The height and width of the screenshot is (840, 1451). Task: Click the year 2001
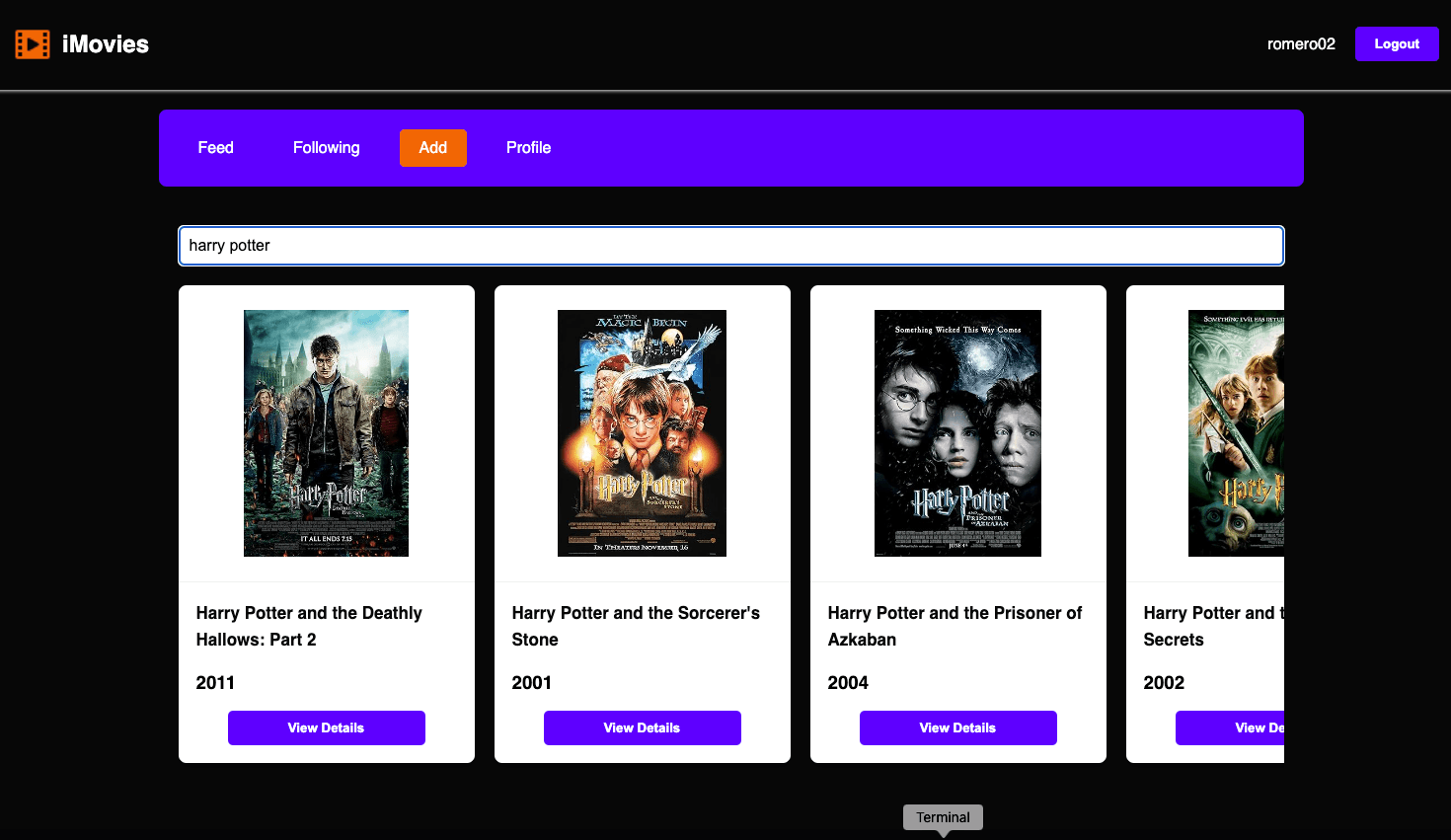click(x=531, y=683)
